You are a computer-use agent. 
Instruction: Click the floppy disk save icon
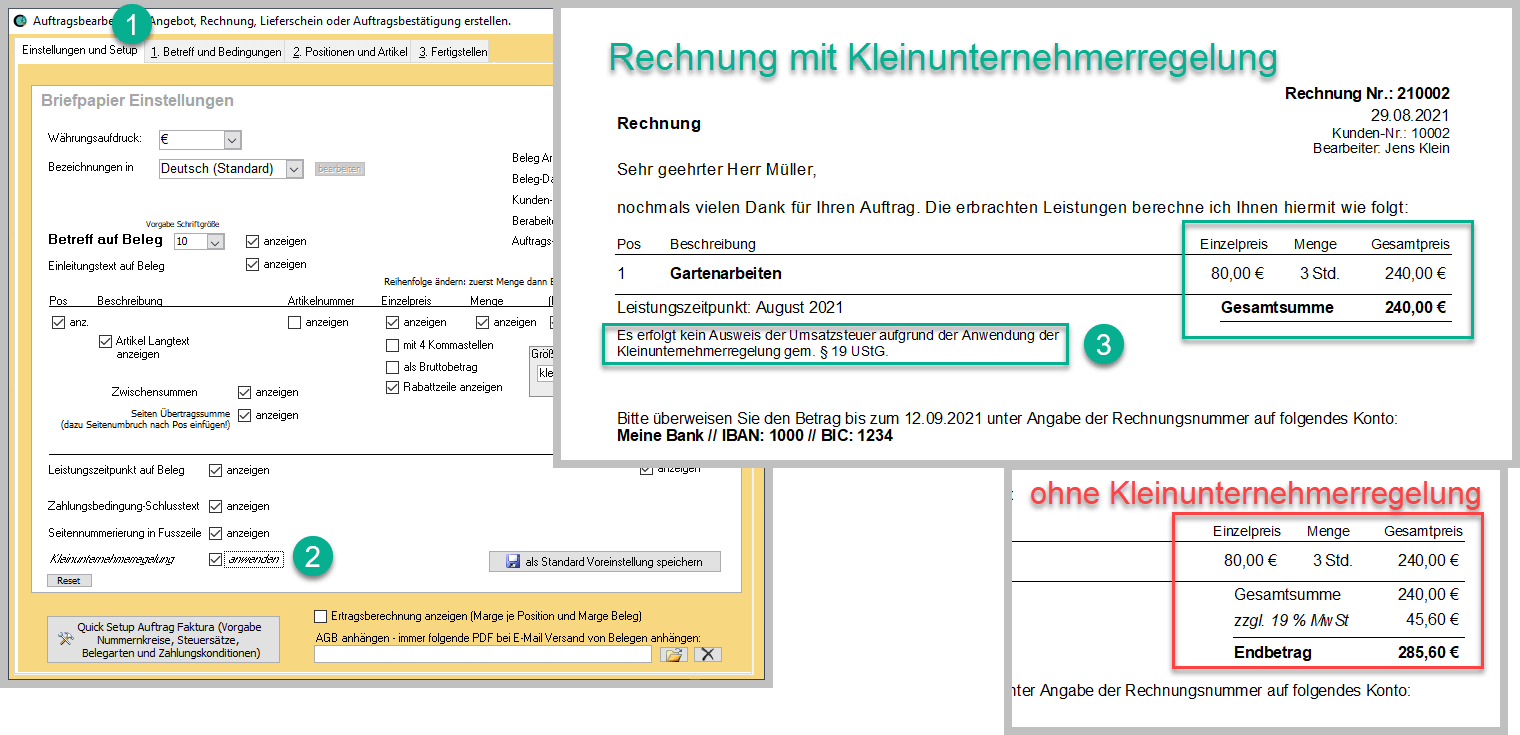click(x=510, y=562)
